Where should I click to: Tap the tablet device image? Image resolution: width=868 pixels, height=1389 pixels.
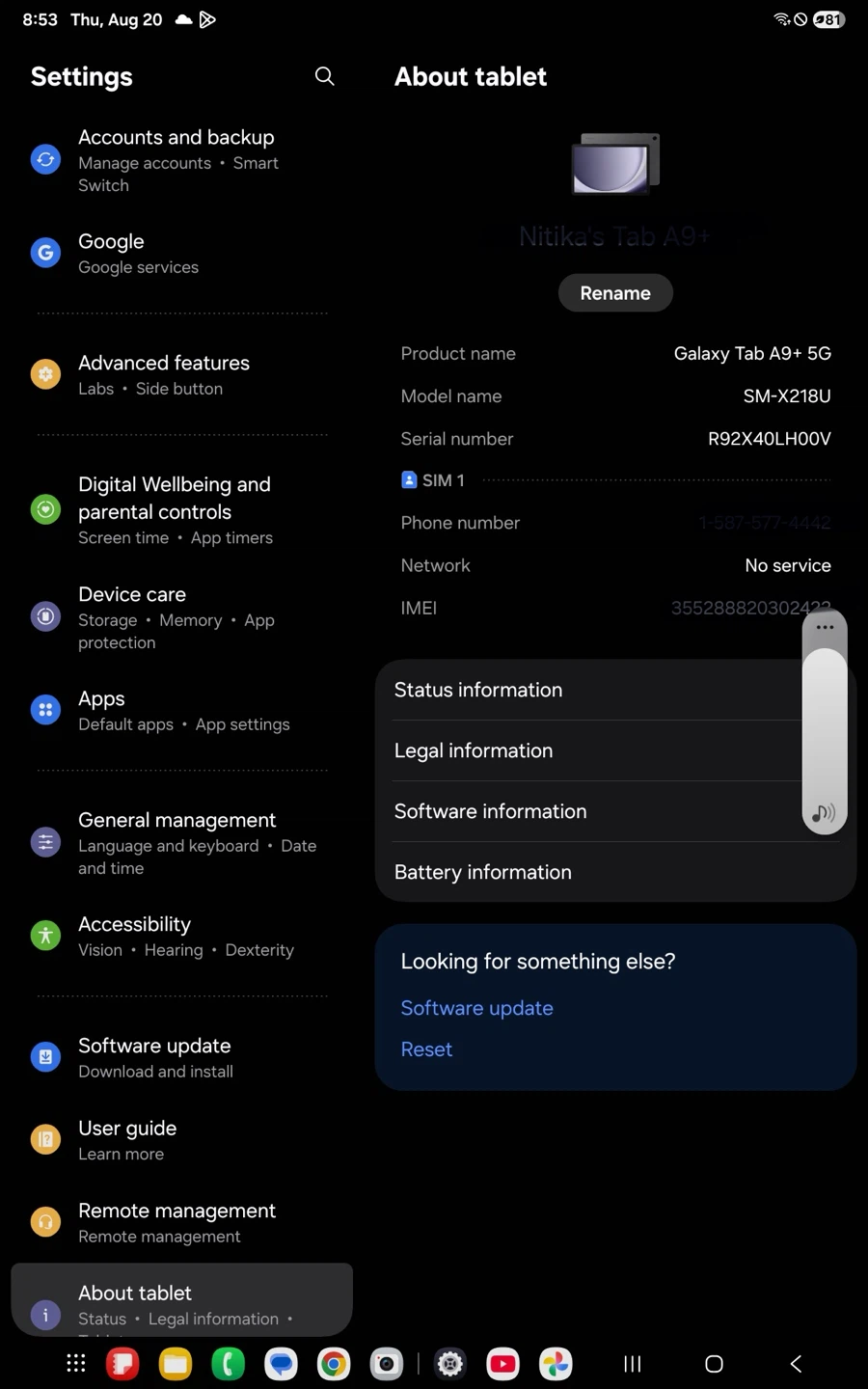pos(615,164)
